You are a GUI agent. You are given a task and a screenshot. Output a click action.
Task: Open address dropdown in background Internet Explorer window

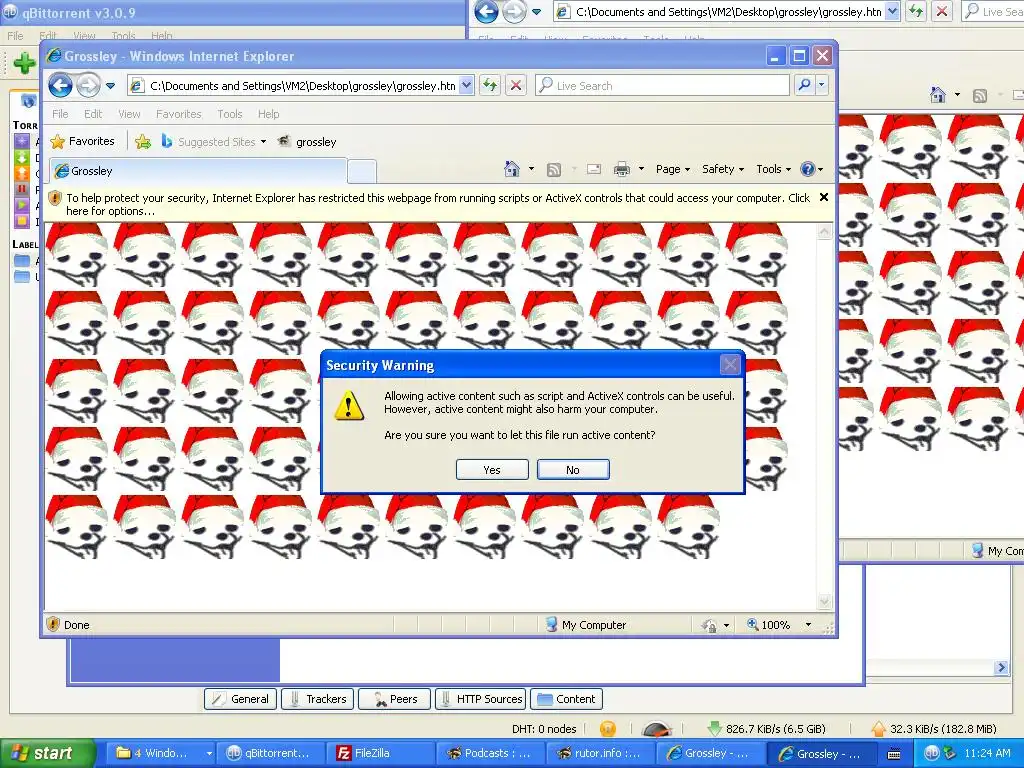pos(892,11)
